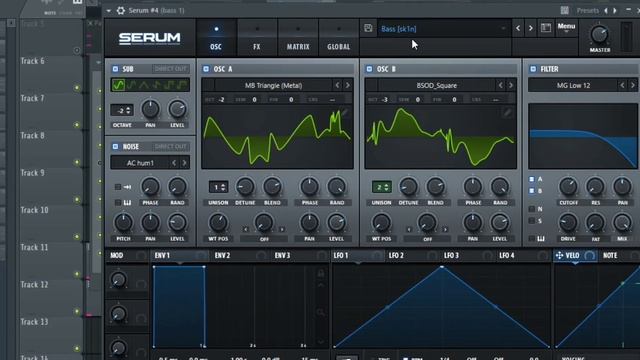Screen dimensions: 640x360
Task: Select next OSC B wavetable arrow
Action: point(511,85)
